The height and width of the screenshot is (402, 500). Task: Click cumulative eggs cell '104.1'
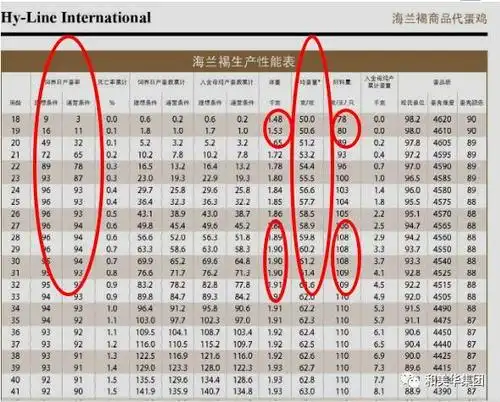pyautogui.click(x=178, y=332)
